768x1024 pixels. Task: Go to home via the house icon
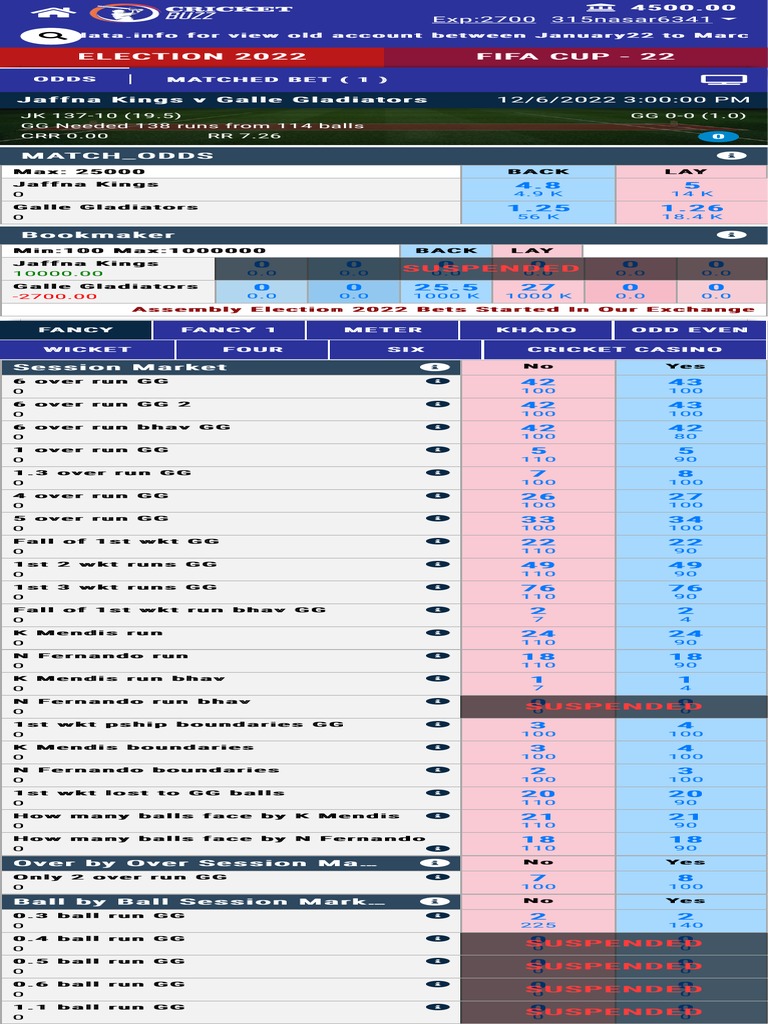[x=53, y=11]
